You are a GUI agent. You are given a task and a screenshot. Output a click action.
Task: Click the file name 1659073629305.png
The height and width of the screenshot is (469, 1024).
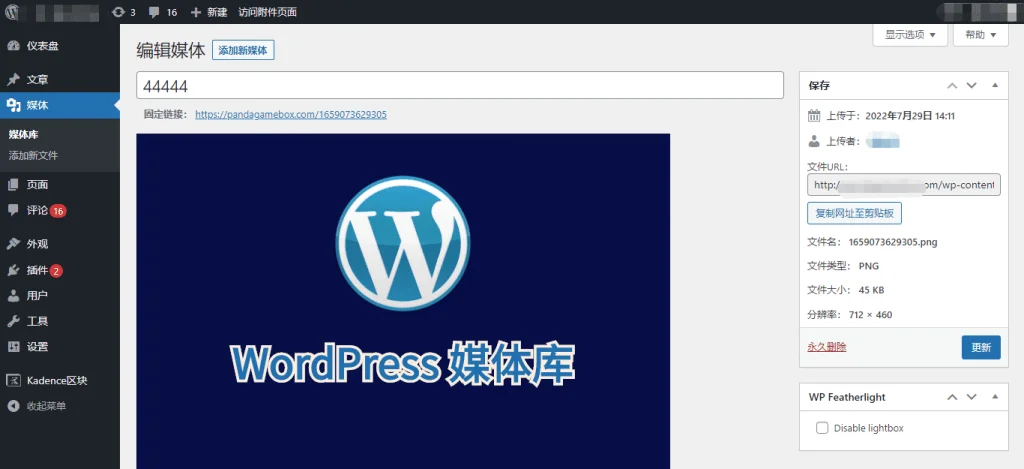893,242
